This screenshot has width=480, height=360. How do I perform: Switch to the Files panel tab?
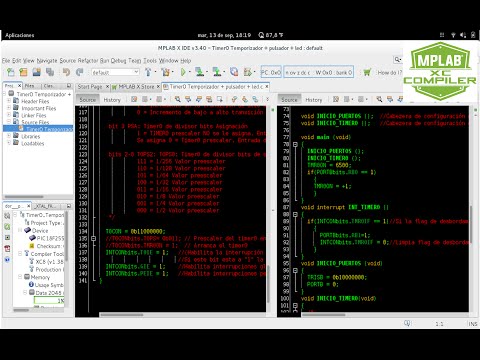tap(29, 86)
